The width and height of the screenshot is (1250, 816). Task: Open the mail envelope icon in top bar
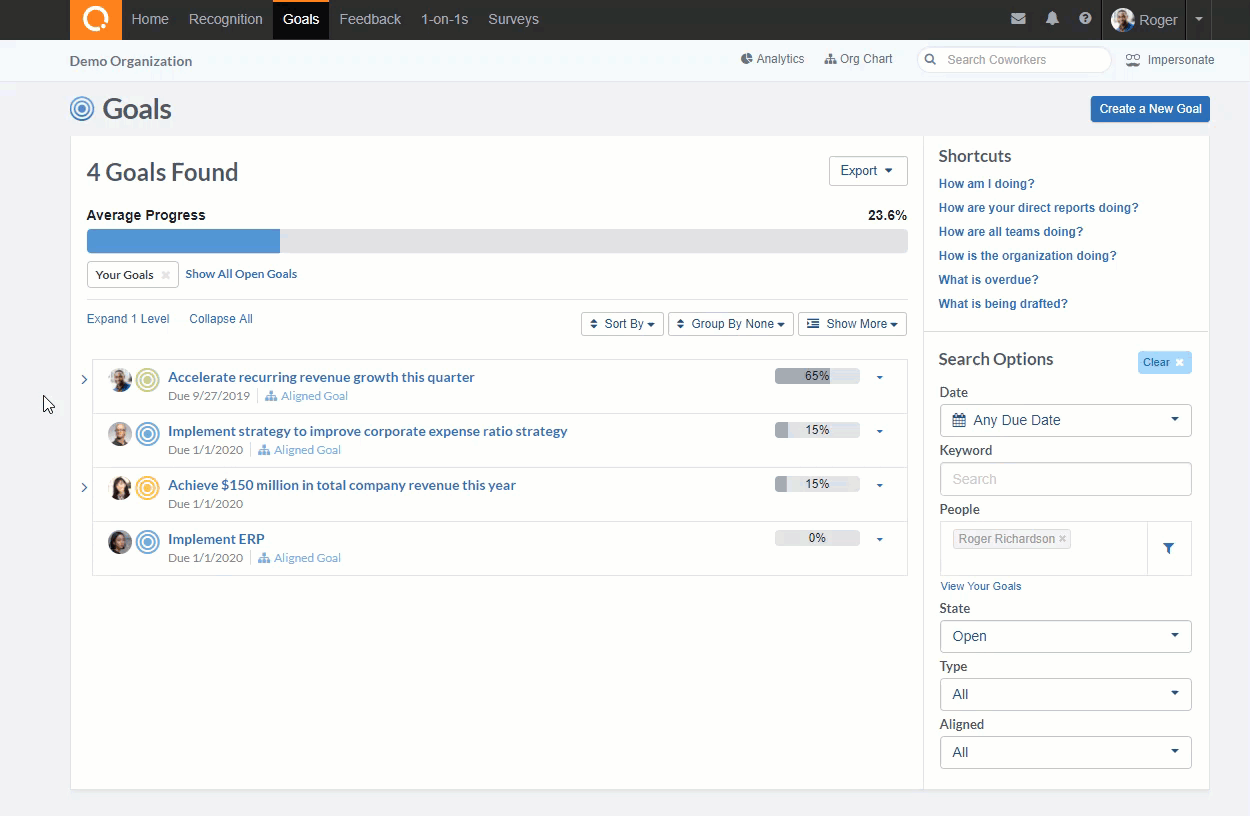click(x=1018, y=19)
